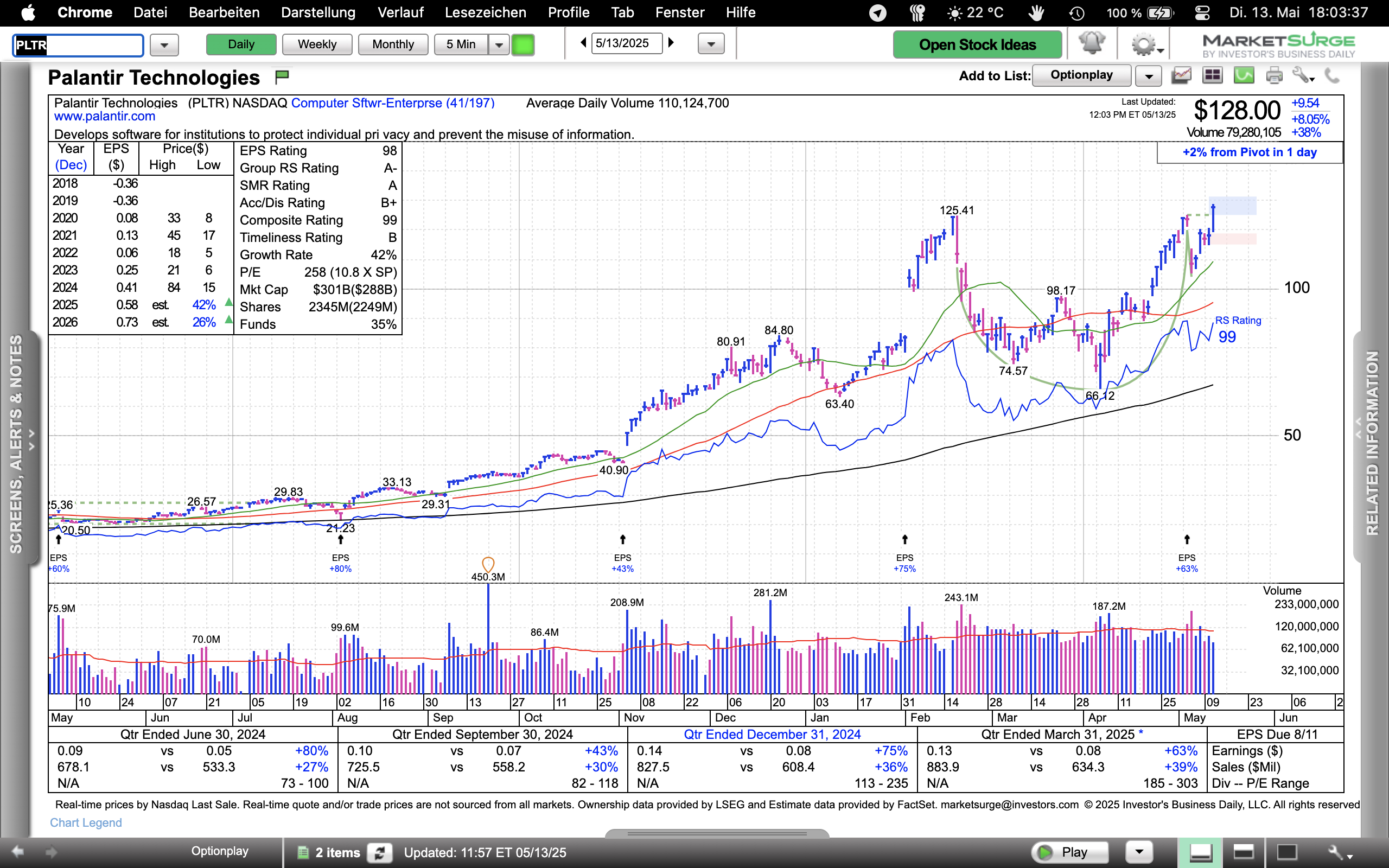Image resolution: width=1389 pixels, height=868 pixels.
Task: Click the PLTR symbol input field
Action: (x=78, y=45)
